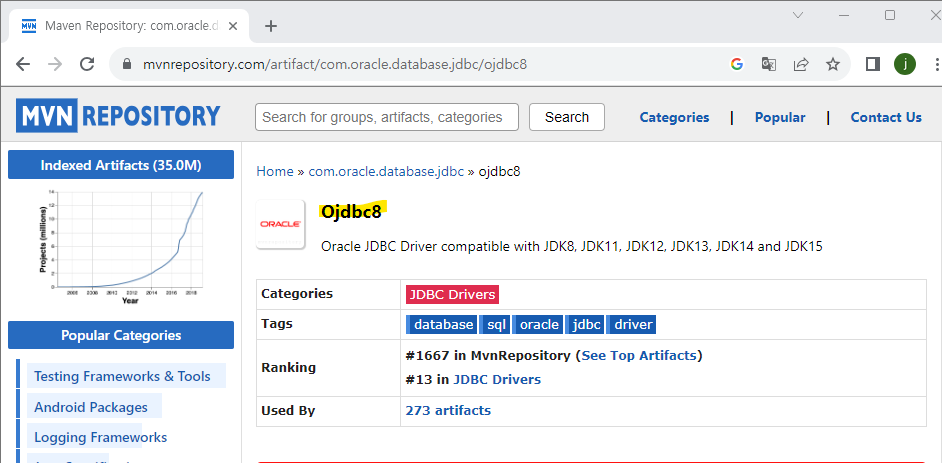Click the Categories row label
Screen dimensions: 942x463
pos(297,294)
